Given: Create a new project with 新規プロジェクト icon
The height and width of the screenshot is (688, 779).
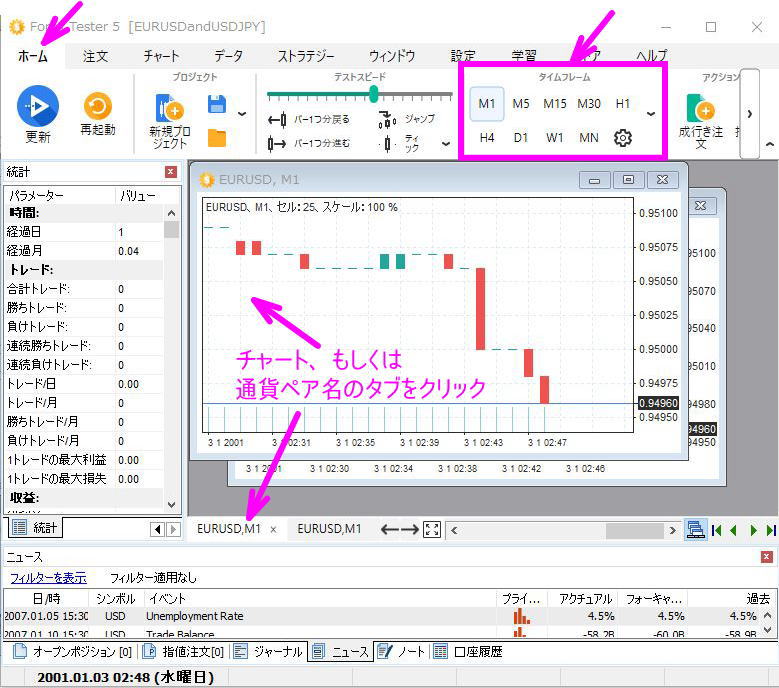Looking at the screenshot, I should 169,108.
